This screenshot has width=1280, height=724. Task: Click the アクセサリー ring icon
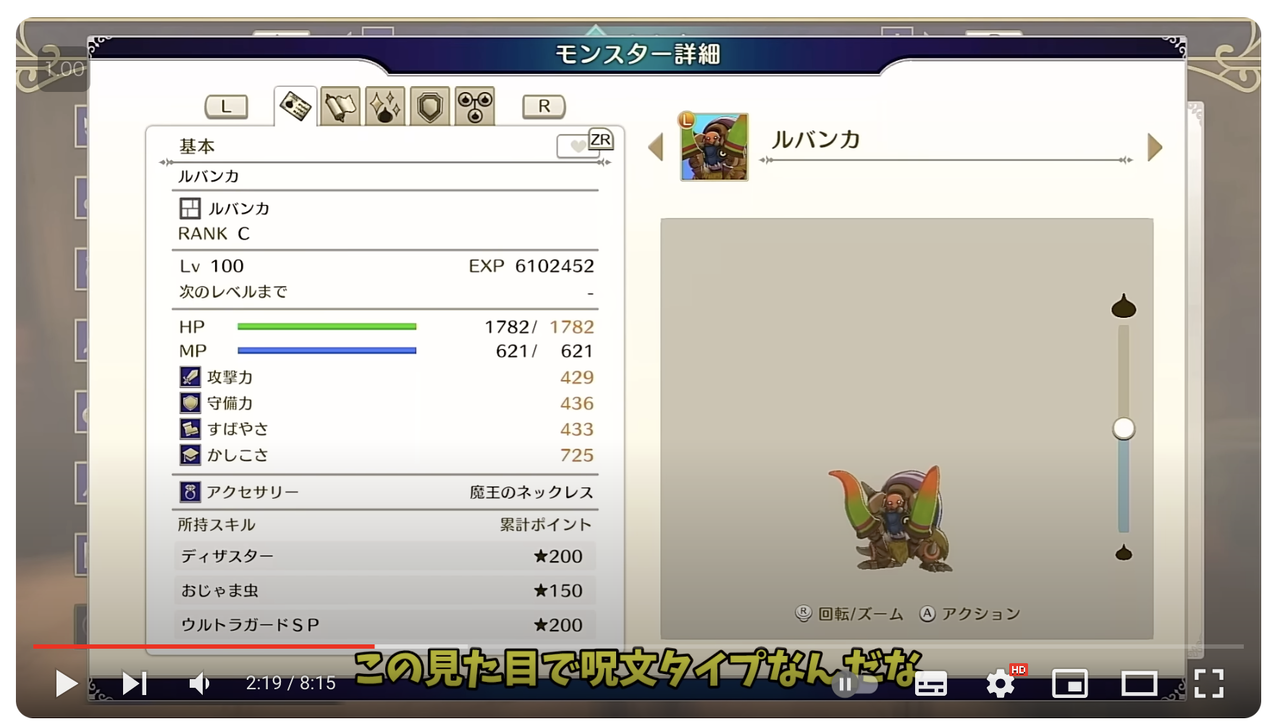click(x=190, y=492)
